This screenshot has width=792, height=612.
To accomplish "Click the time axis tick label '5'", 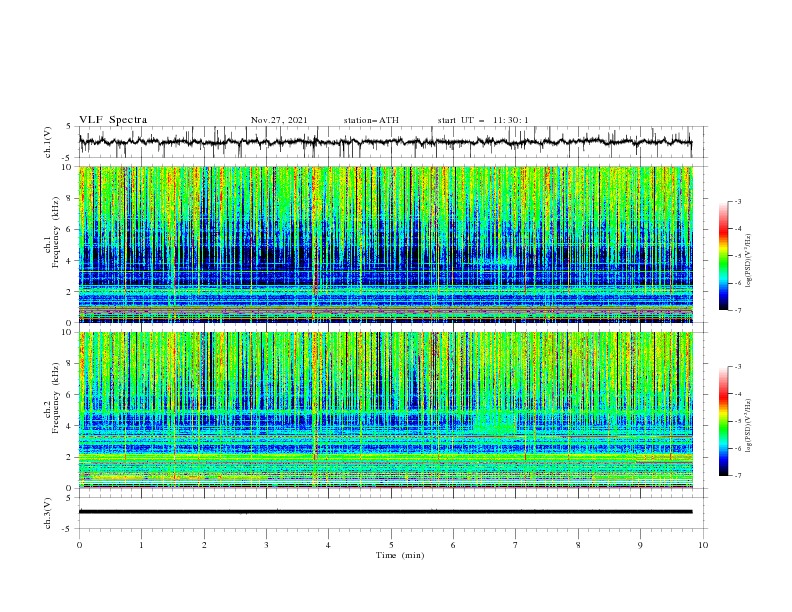I will click(391, 545).
